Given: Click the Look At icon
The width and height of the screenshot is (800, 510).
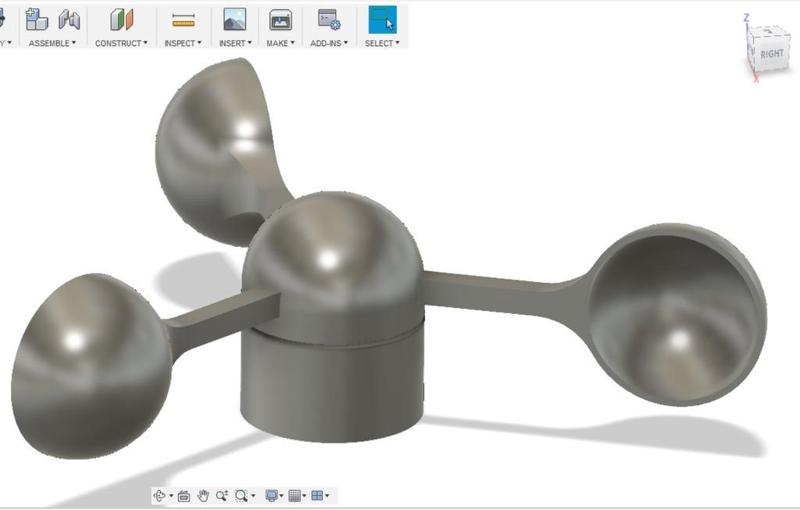Looking at the screenshot, I should pos(184,496).
